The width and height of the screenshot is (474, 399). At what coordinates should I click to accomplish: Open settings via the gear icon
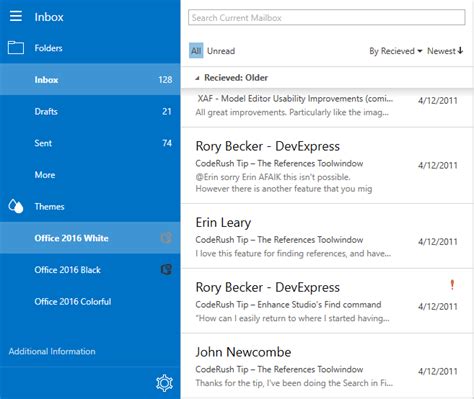coord(164,383)
